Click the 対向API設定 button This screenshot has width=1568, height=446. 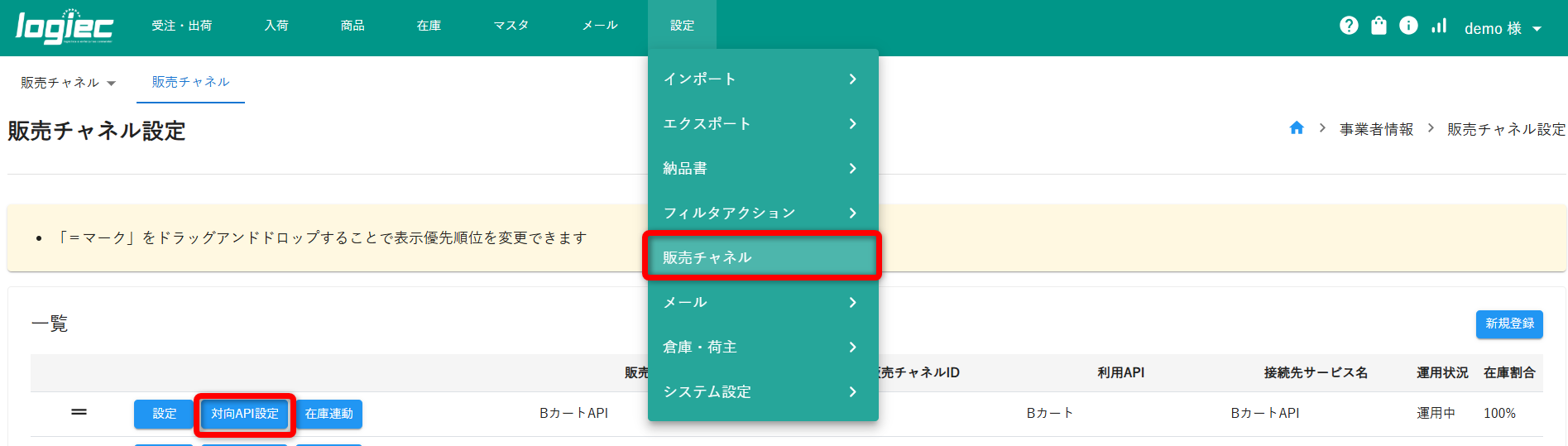click(245, 414)
